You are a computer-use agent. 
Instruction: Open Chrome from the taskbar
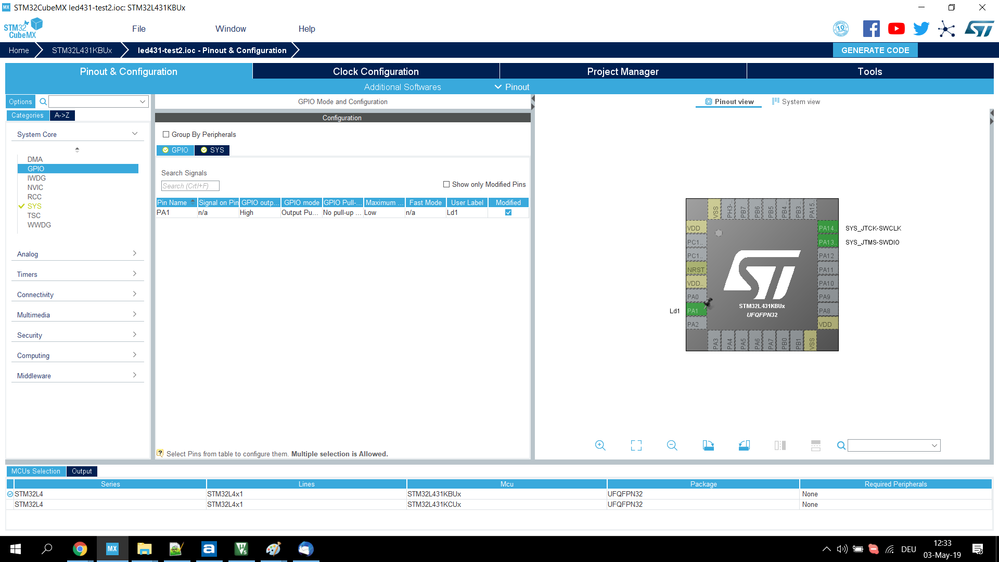pos(80,549)
